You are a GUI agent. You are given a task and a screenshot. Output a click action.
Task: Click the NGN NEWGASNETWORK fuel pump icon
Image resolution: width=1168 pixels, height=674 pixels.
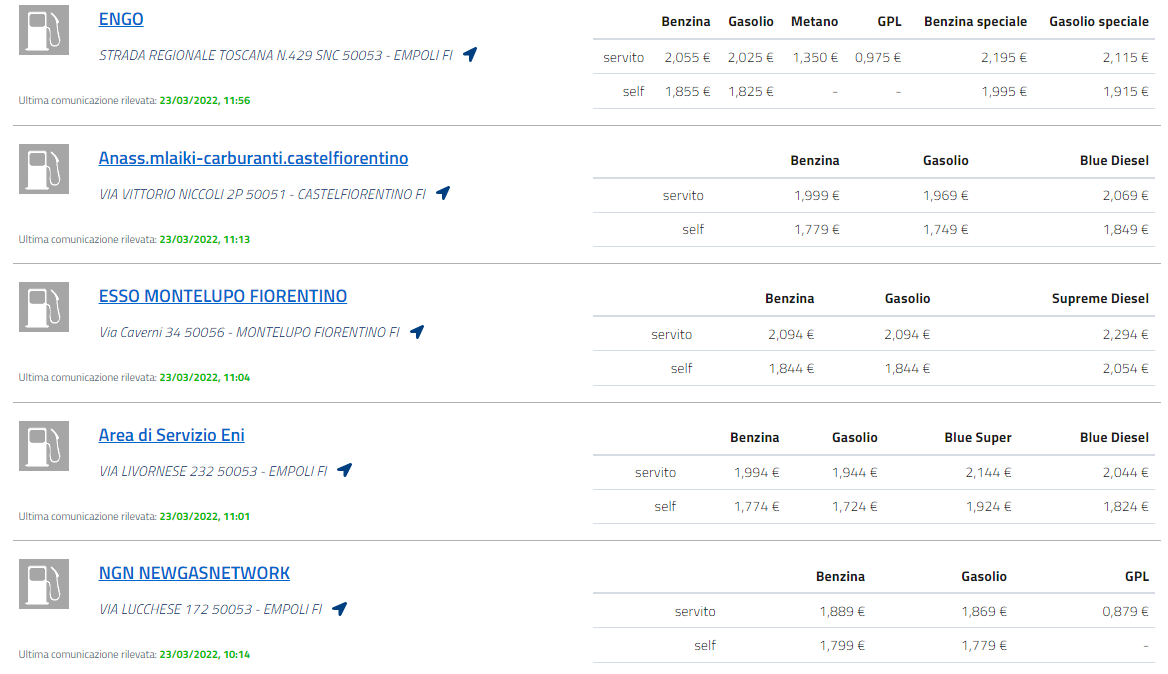(x=44, y=584)
